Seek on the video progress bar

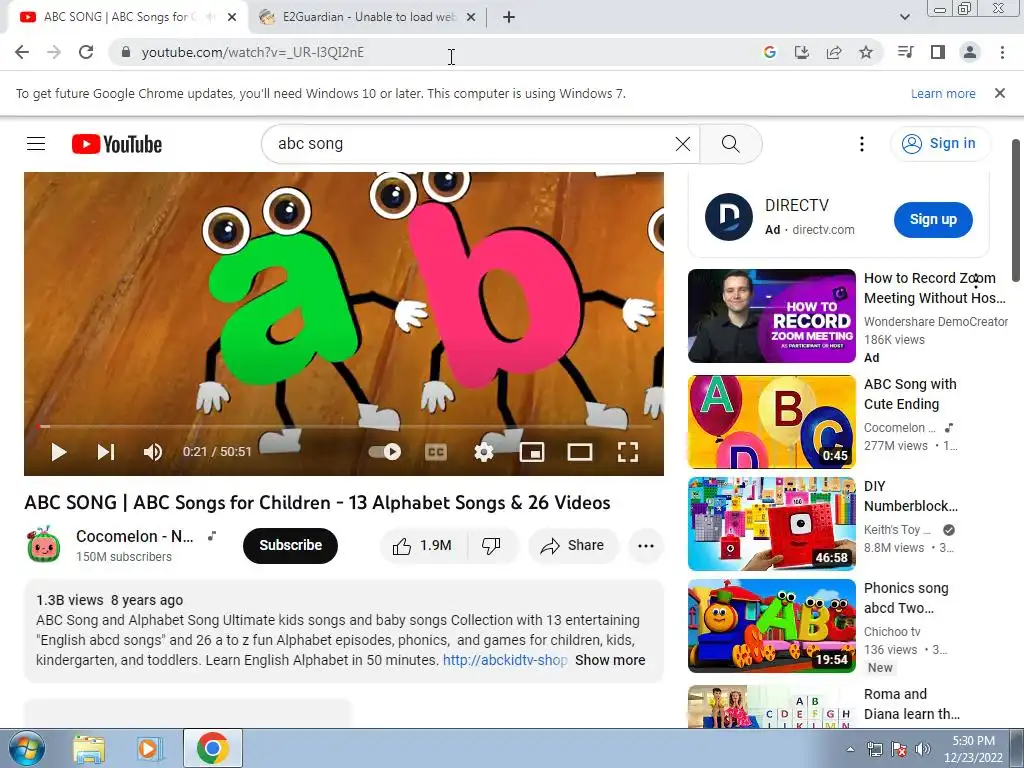344,426
